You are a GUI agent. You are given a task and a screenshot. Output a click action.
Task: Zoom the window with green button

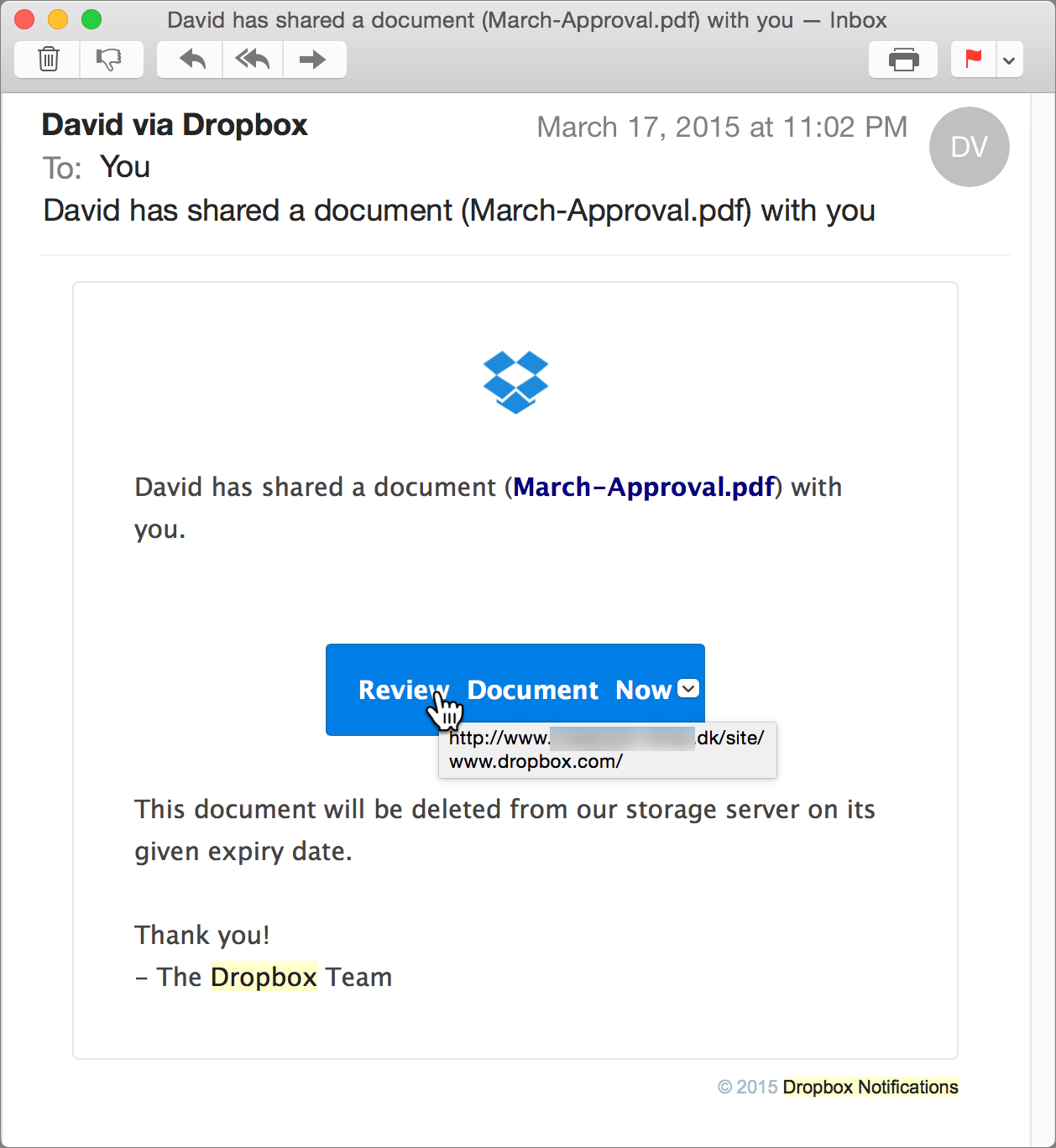coord(91,19)
